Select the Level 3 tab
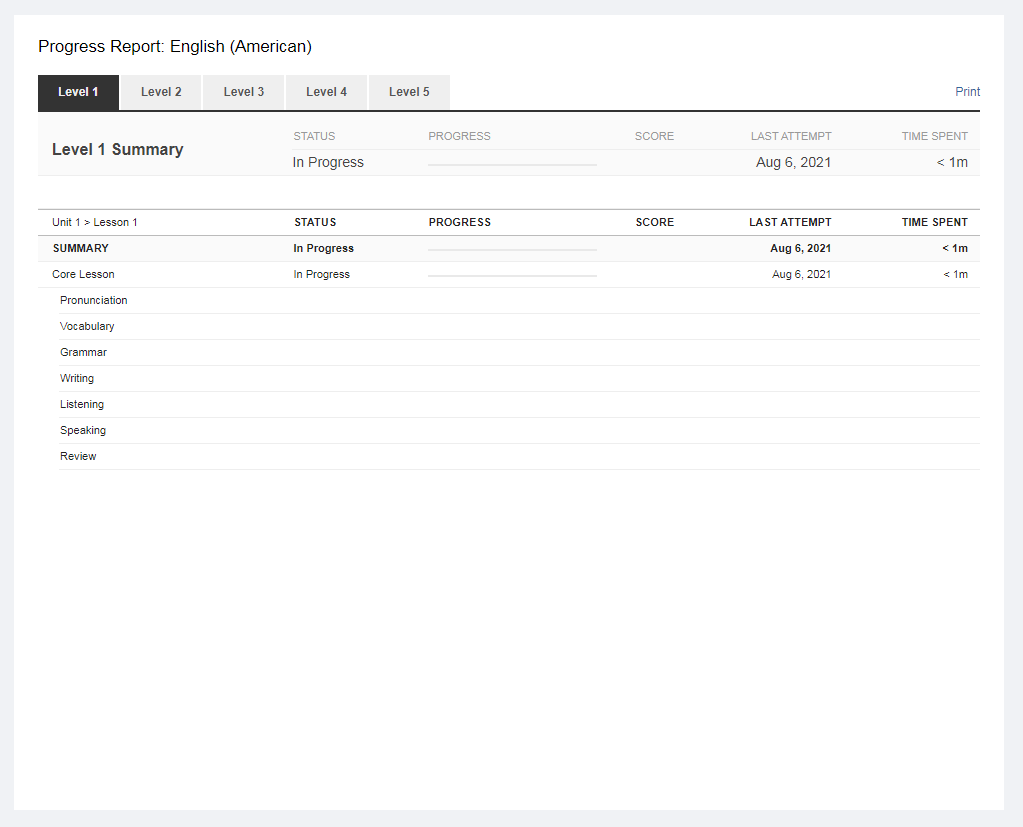 pos(244,92)
